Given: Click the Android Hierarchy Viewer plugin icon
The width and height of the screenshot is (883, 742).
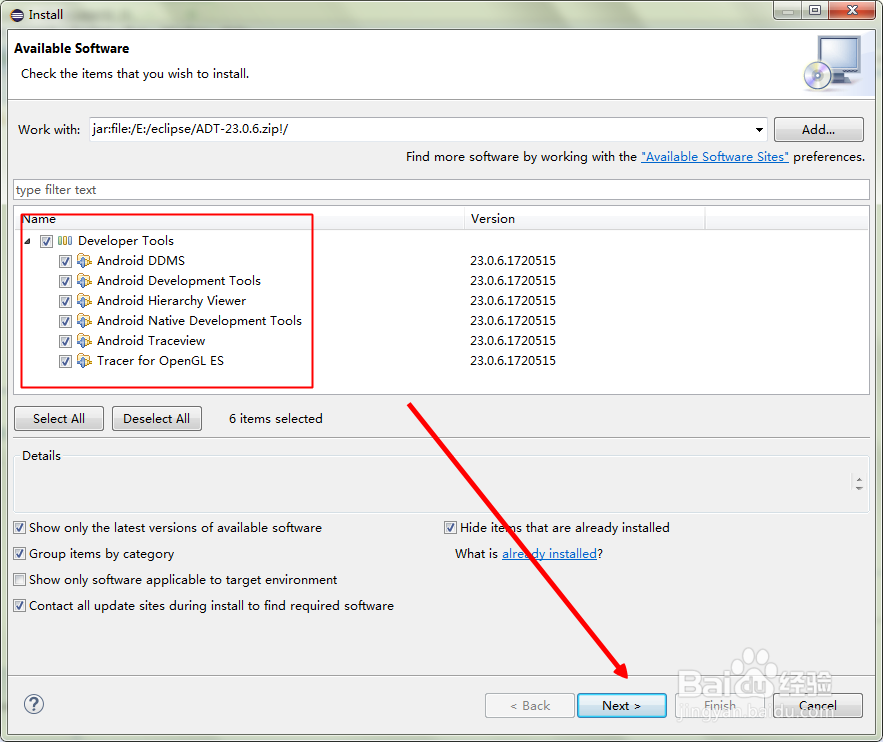Looking at the screenshot, I should point(84,301).
